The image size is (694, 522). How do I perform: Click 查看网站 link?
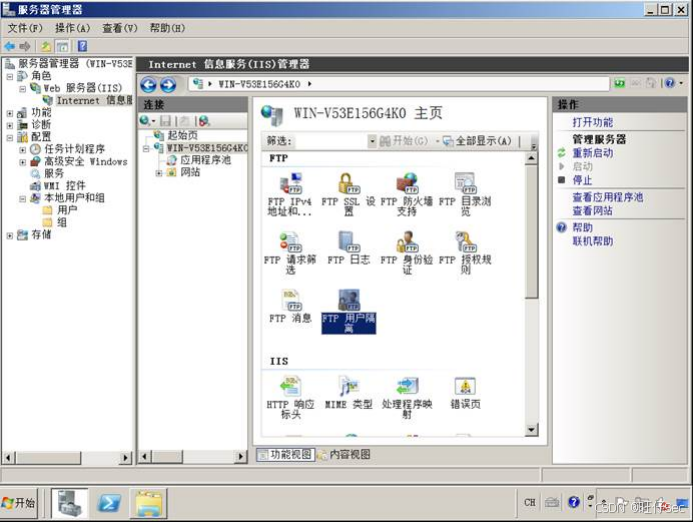click(593, 211)
